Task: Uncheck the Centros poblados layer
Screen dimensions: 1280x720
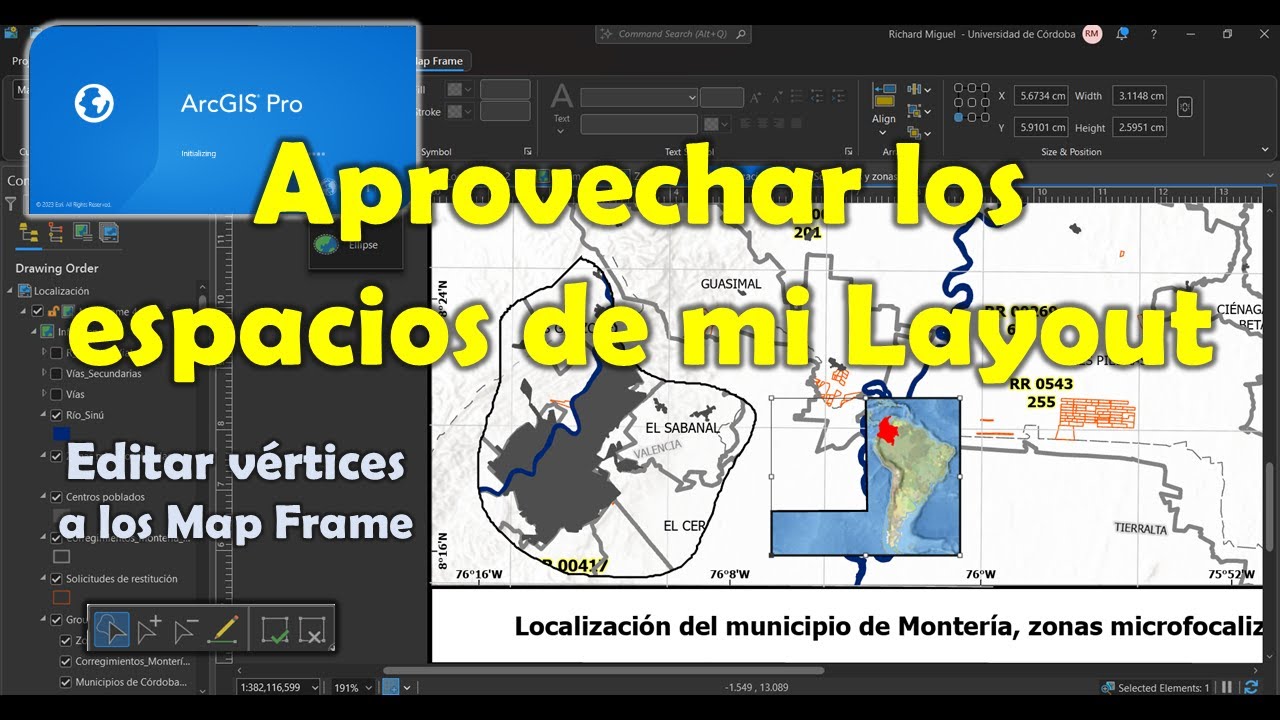Action: click(x=56, y=497)
